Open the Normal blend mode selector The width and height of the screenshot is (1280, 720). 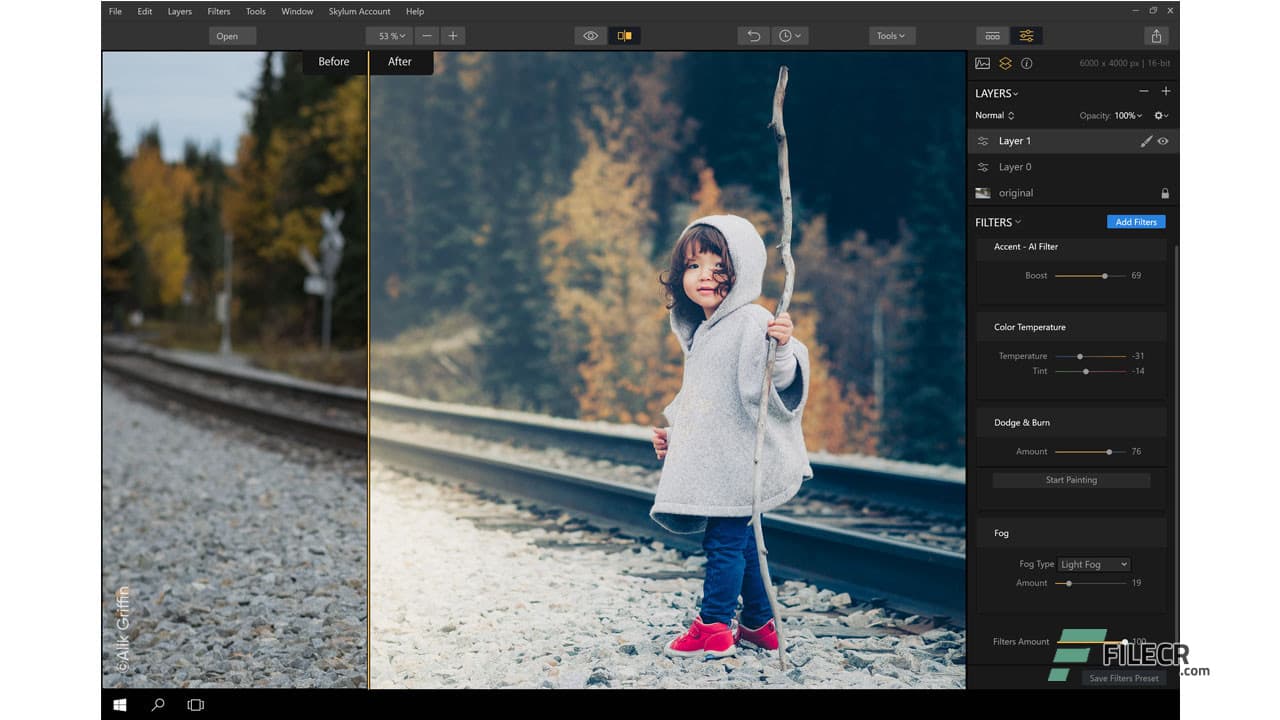pyautogui.click(x=993, y=115)
